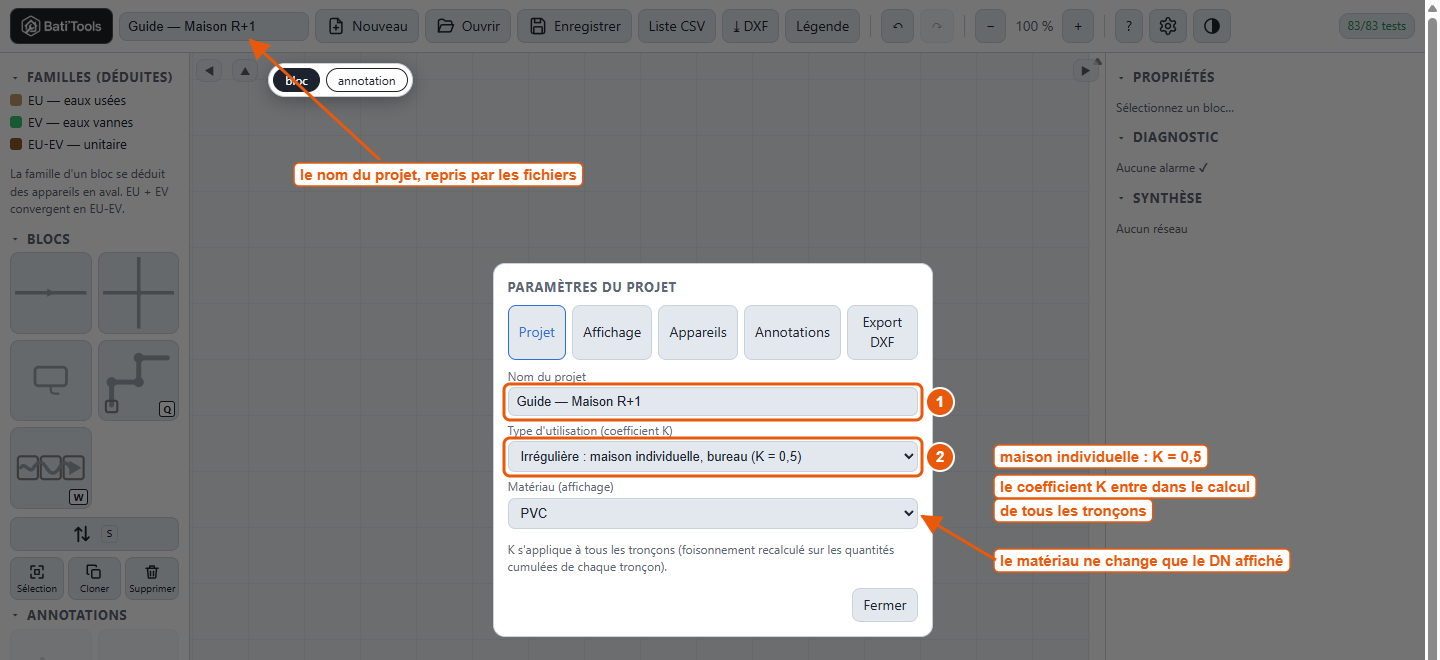Open the Matériau dropdown showing PVC

[713, 513]
